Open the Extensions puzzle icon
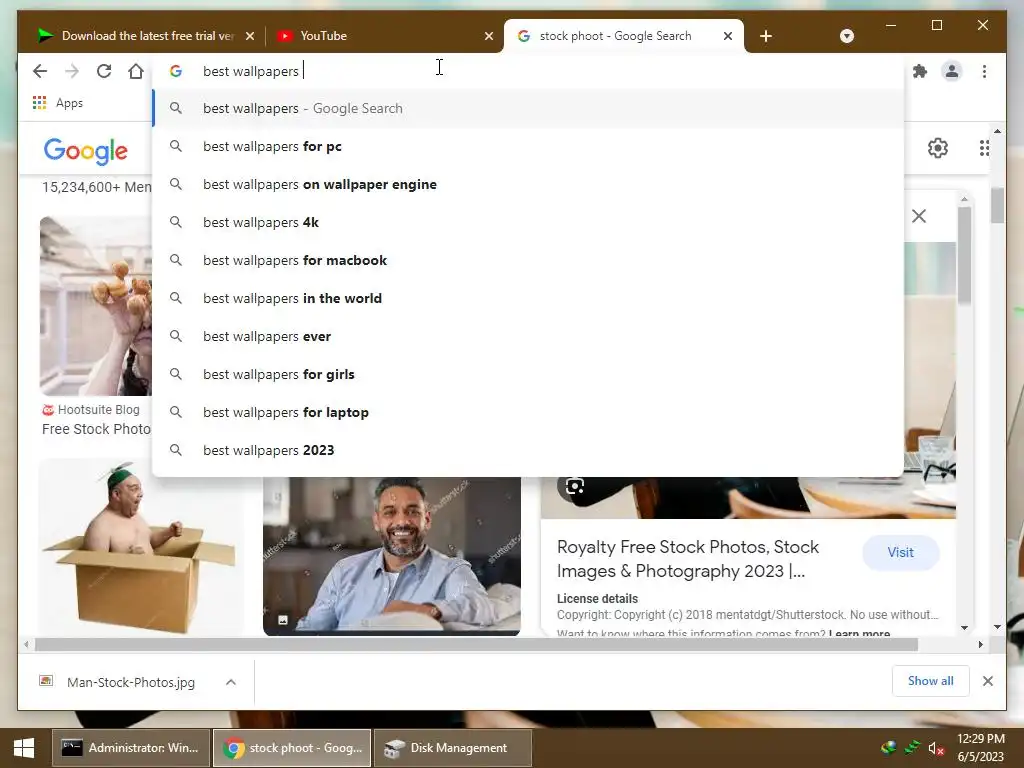The width and height of the screenshot is (1024, 768). 920,71
